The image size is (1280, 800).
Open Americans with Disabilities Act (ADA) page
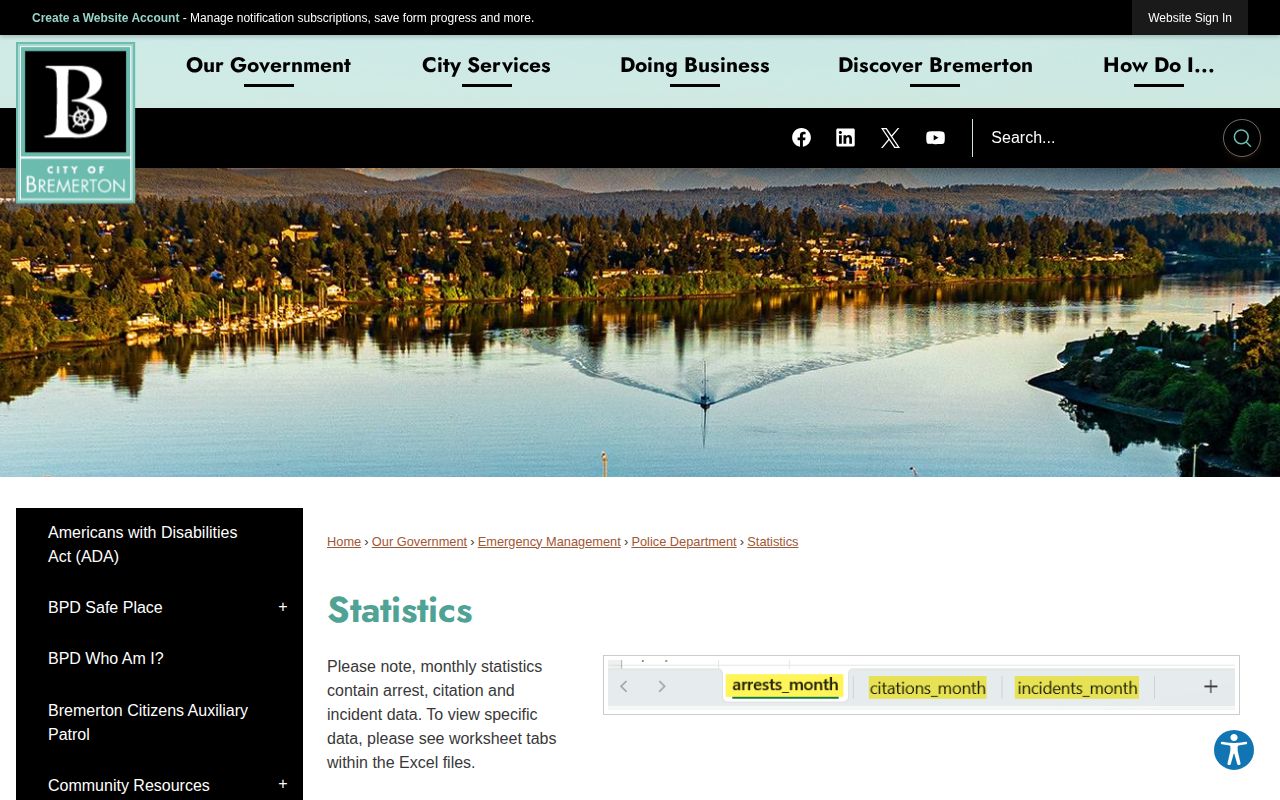[143, 544]
